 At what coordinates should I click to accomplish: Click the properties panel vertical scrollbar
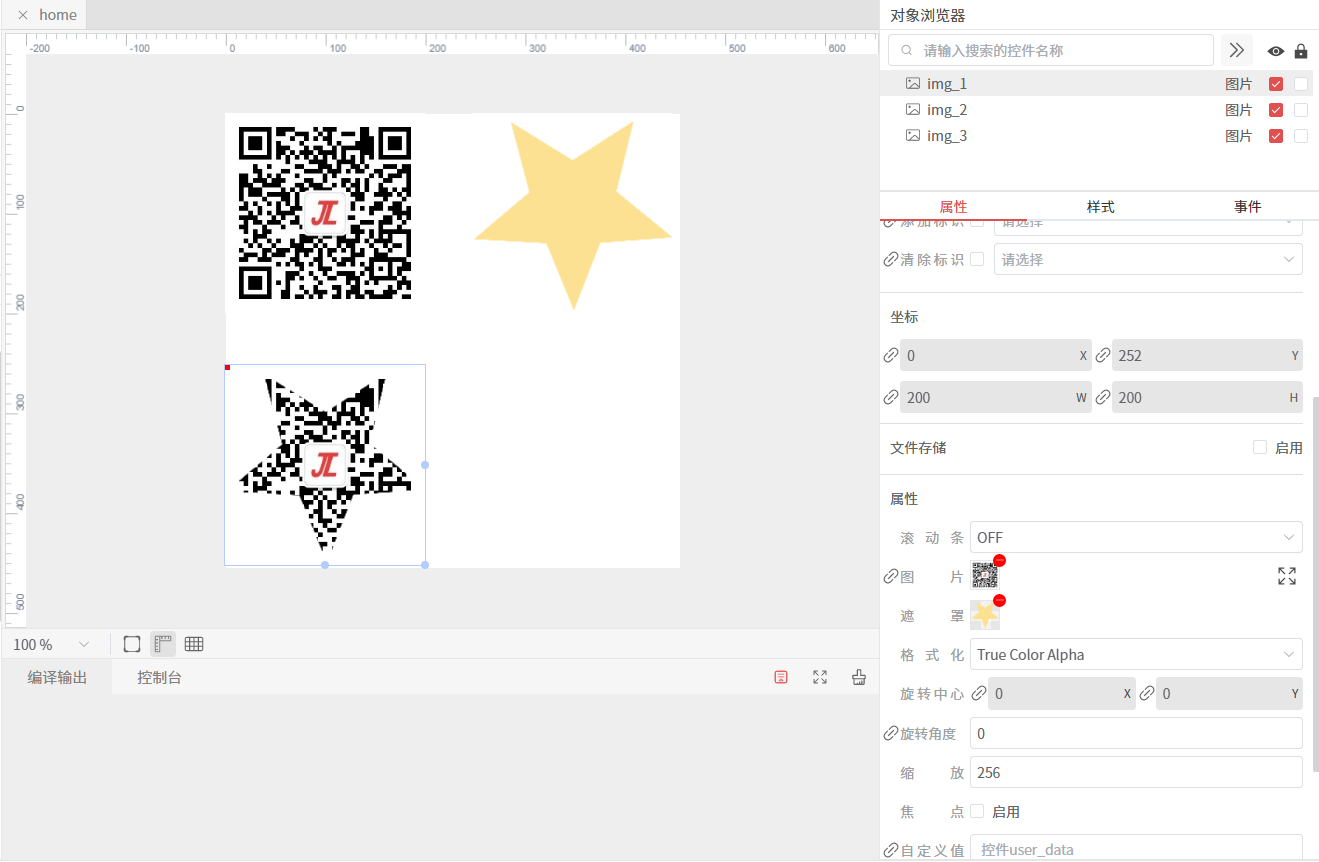click(1315, 584)
